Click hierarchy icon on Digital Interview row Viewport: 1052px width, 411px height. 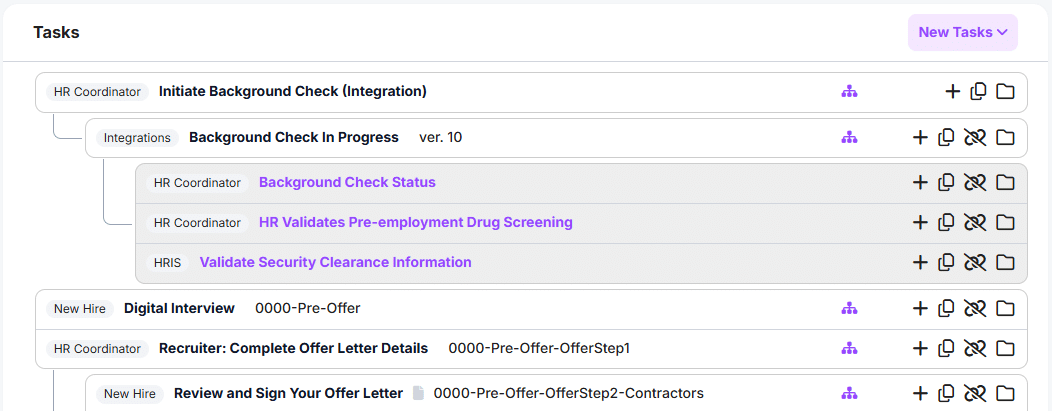849,309
